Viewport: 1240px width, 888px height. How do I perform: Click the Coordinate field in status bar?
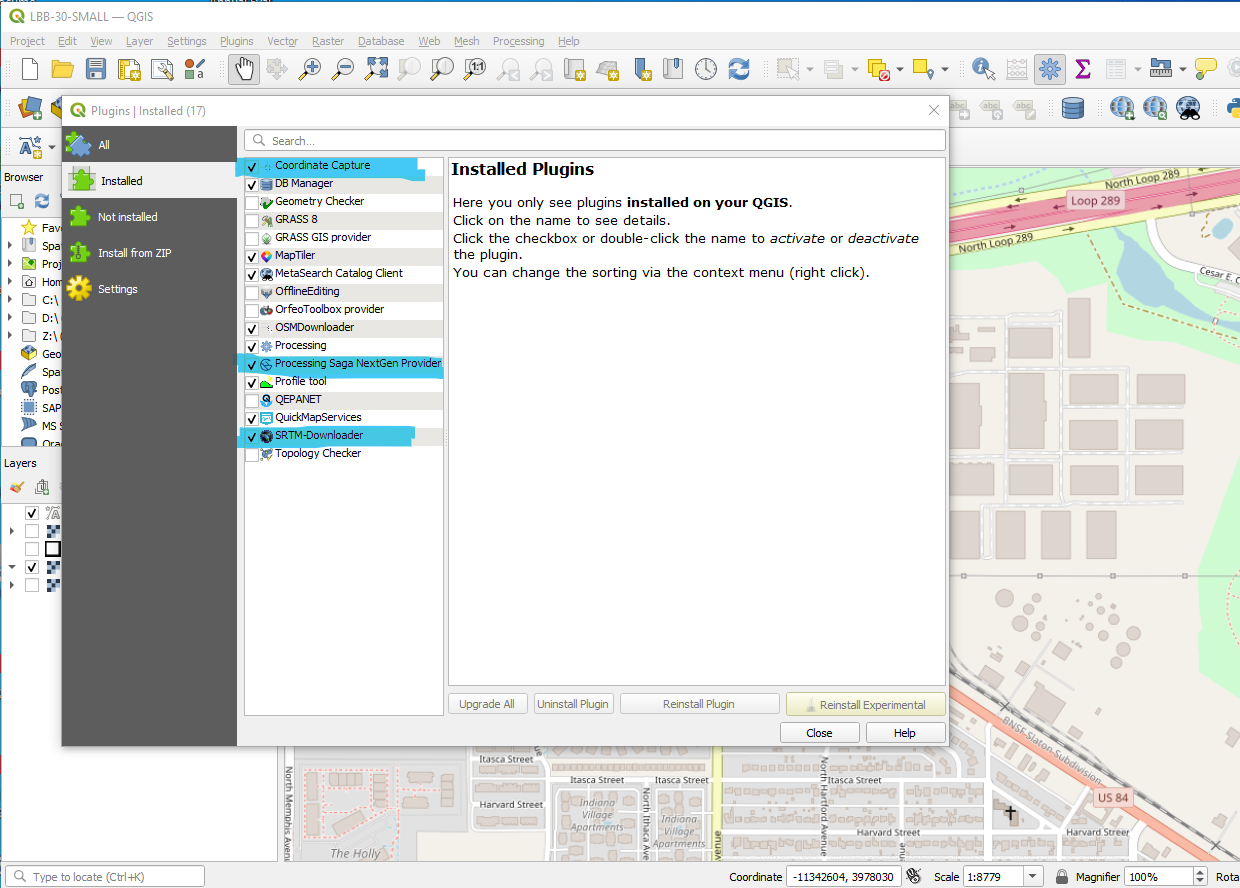(844, 877)
